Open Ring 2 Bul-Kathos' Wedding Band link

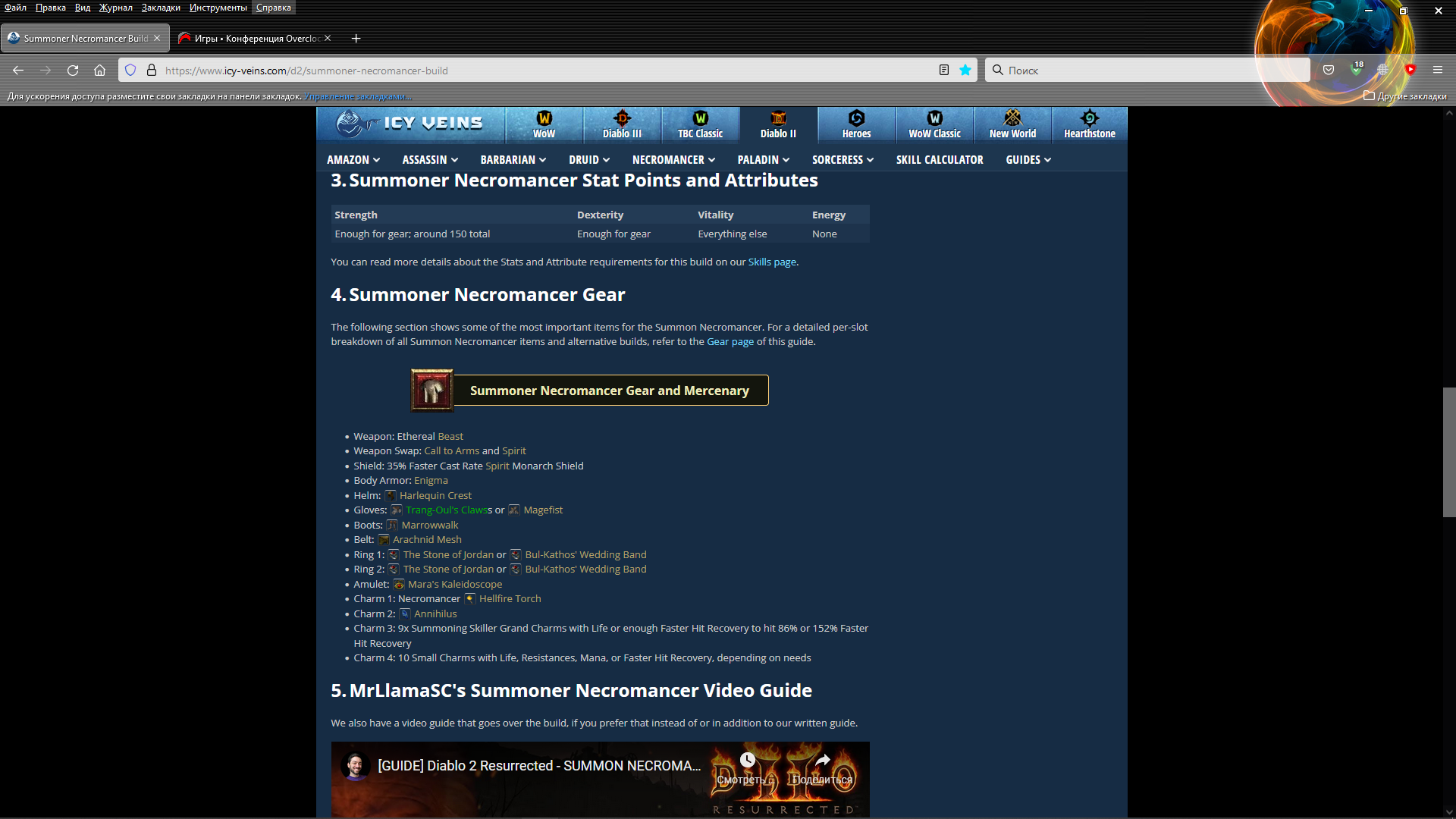coord(585,570)
